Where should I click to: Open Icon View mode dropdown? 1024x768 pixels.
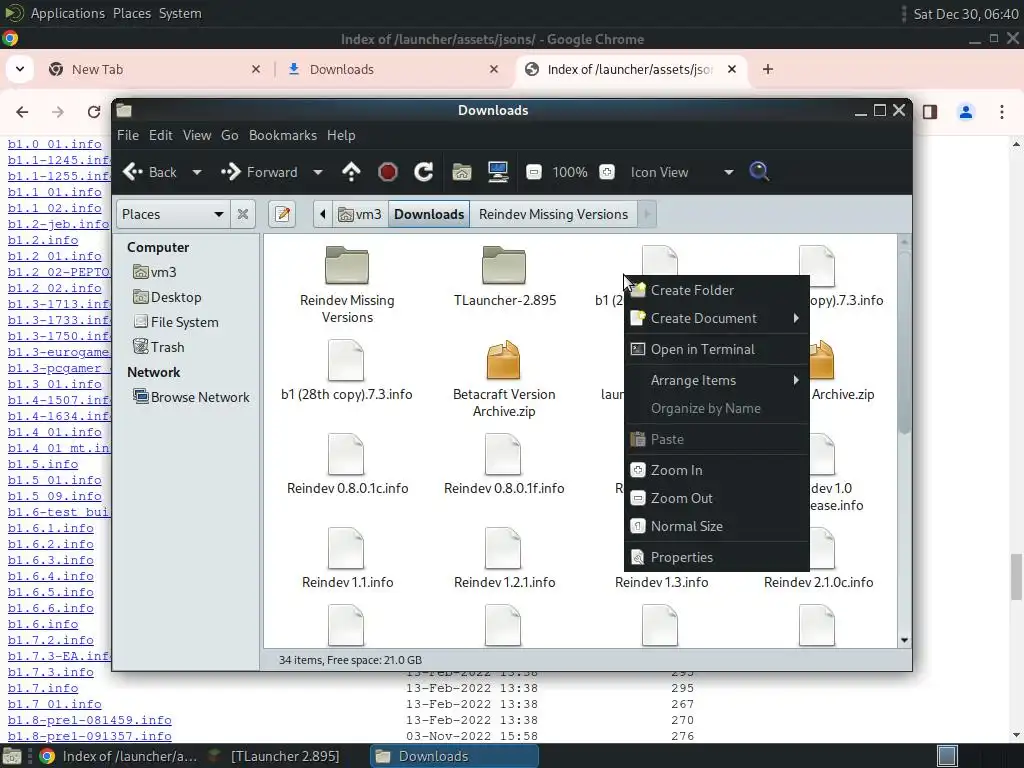pos(681,172)
